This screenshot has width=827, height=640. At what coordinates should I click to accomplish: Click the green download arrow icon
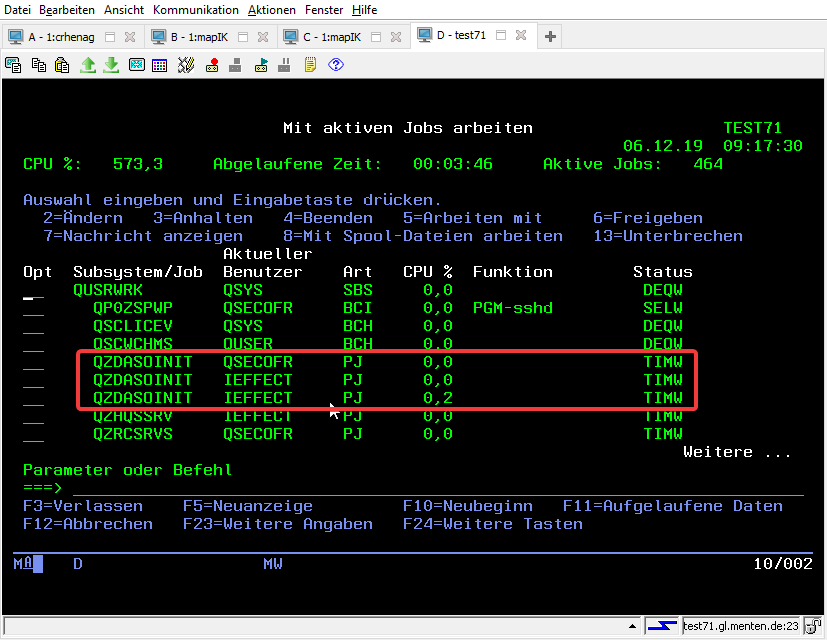click(x=111, y=65)
